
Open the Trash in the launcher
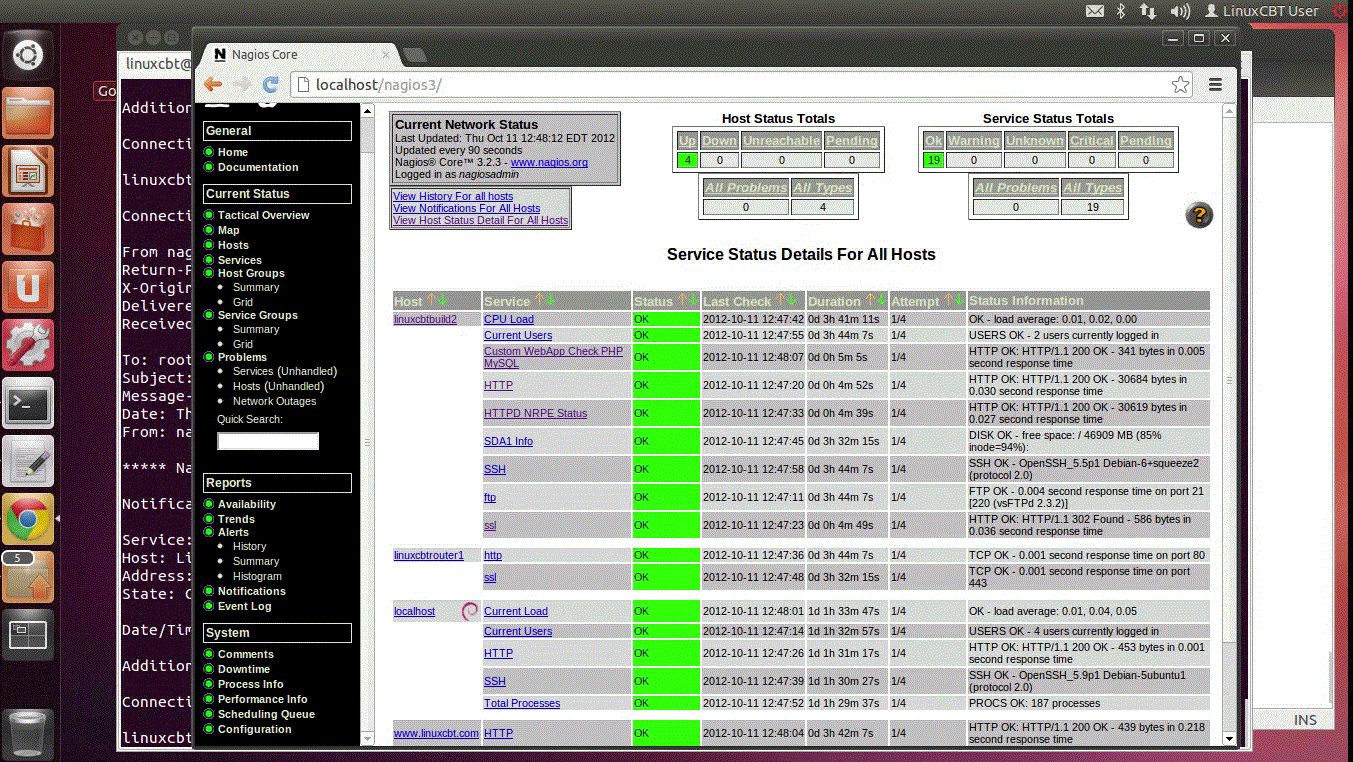pyautogui.click(x=28, y=734)
